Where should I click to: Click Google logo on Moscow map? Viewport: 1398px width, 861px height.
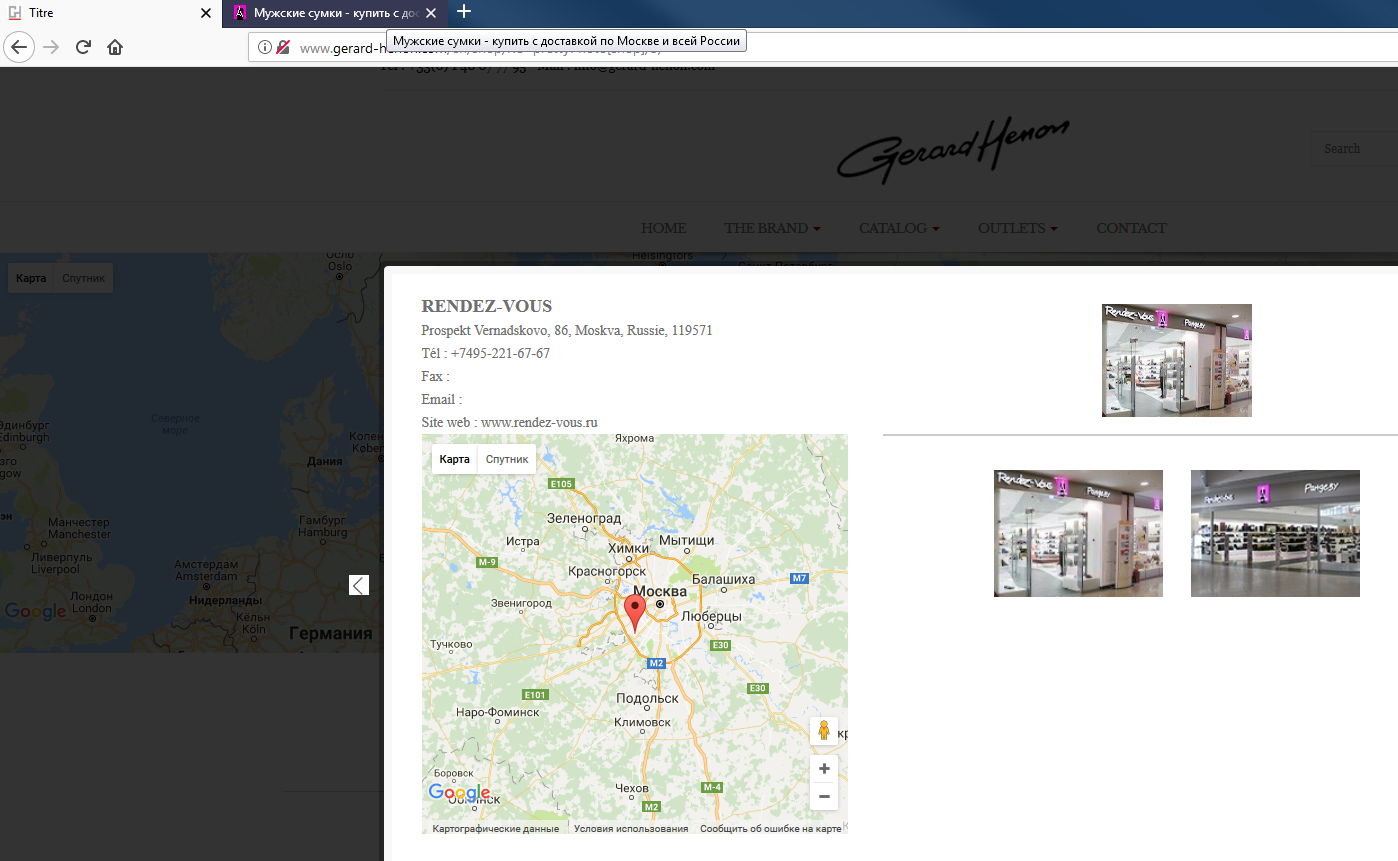459,793
